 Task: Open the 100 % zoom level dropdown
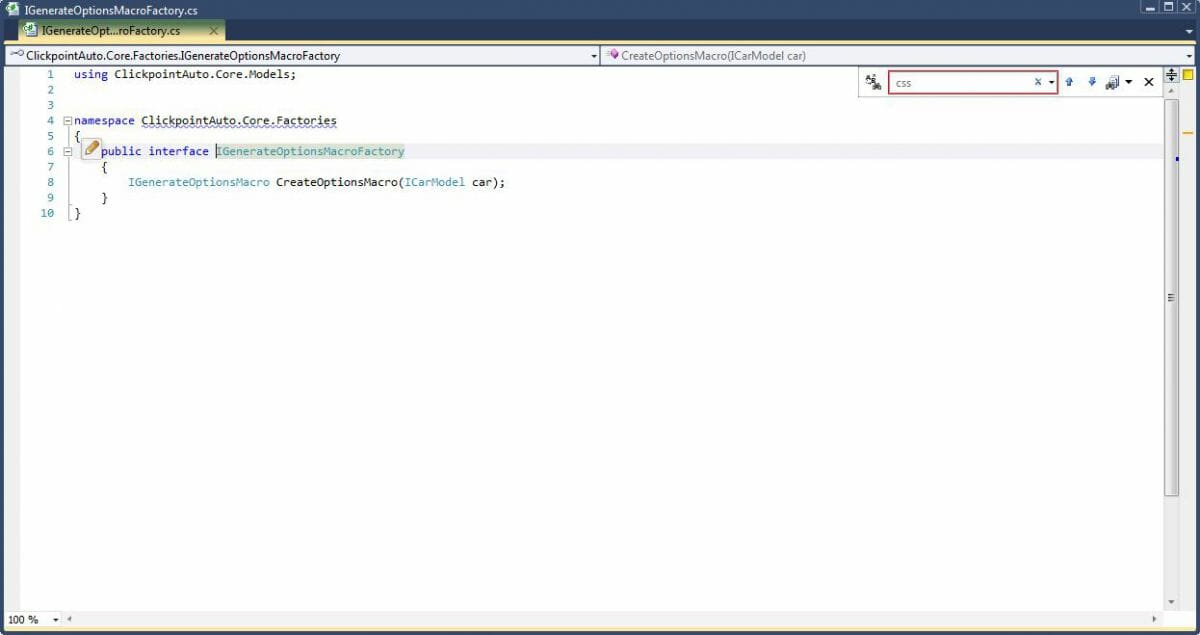click(55, 620)
